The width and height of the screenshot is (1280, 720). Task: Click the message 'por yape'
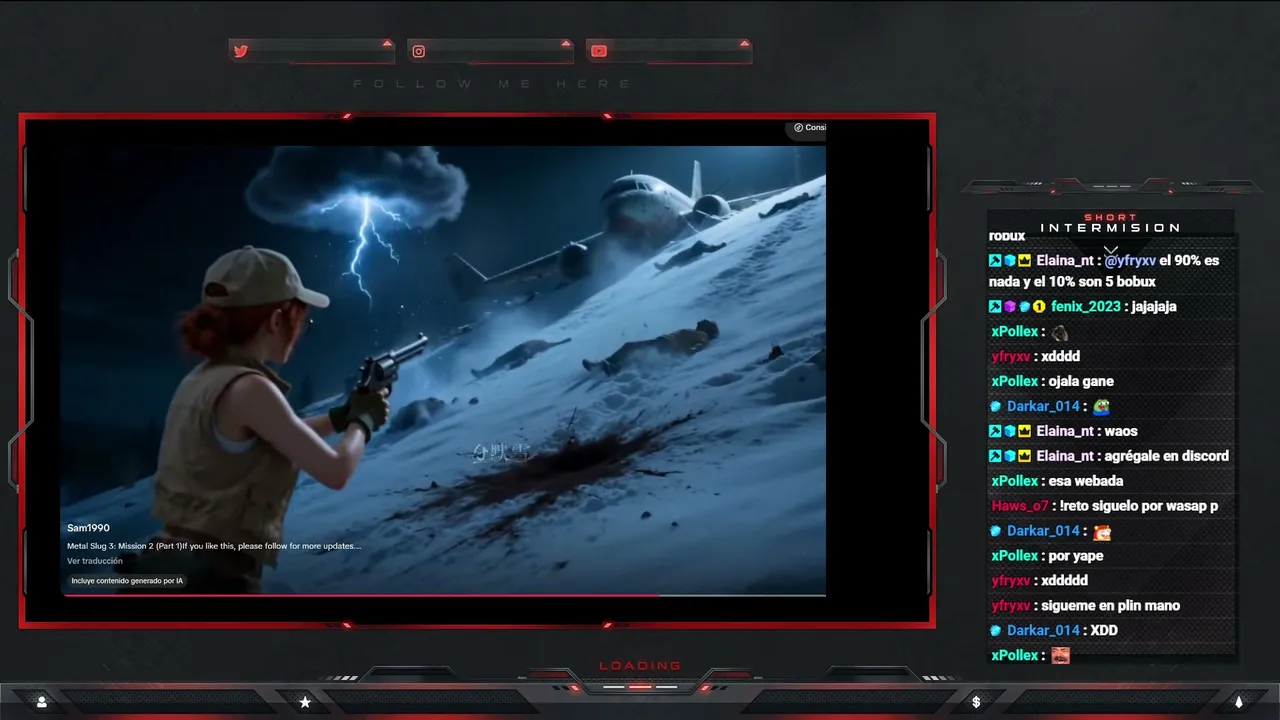(x=1076, y=556)
